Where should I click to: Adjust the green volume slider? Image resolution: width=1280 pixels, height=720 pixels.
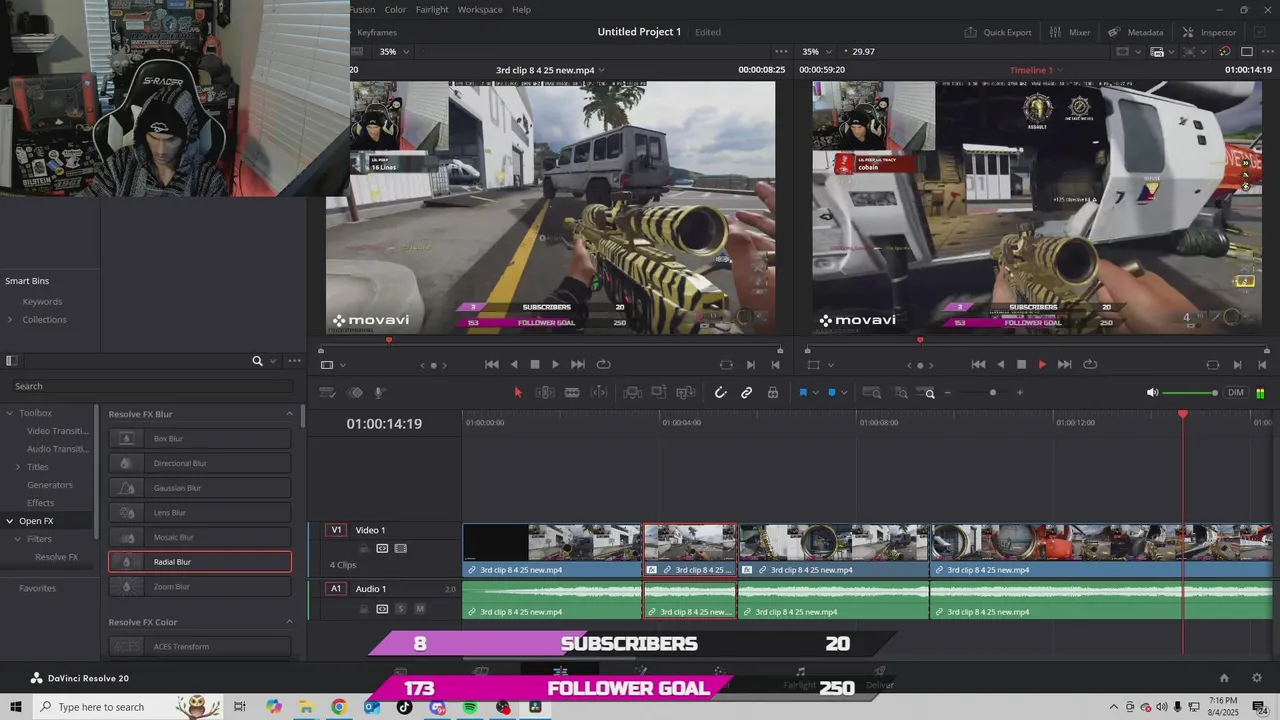click(x=1190, y=393)
